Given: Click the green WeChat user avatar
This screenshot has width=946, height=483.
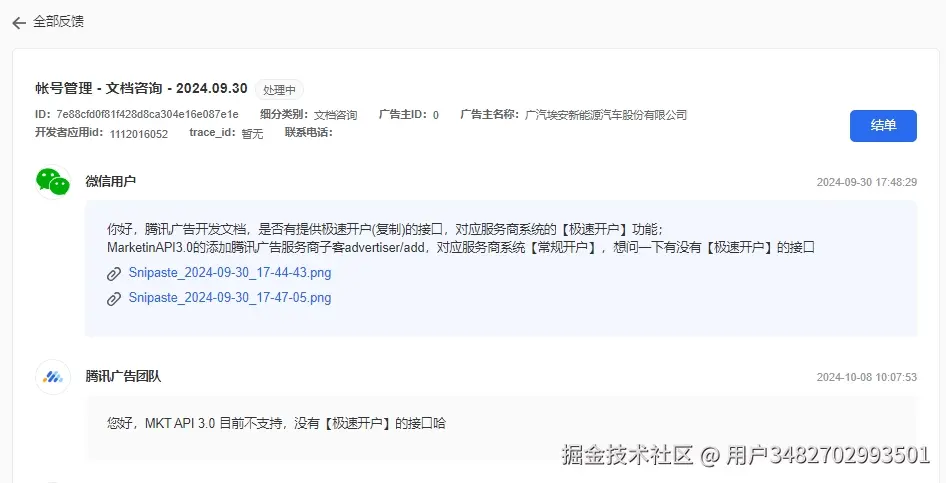Looking at the screenshot, I should point(53,182).
